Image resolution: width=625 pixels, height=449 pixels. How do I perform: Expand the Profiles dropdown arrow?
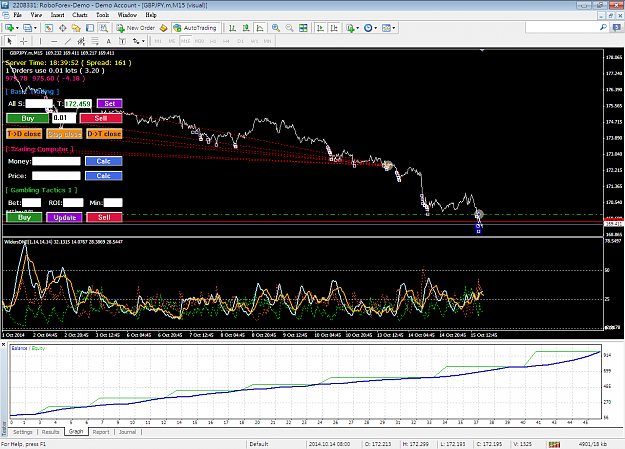point(35,28)
